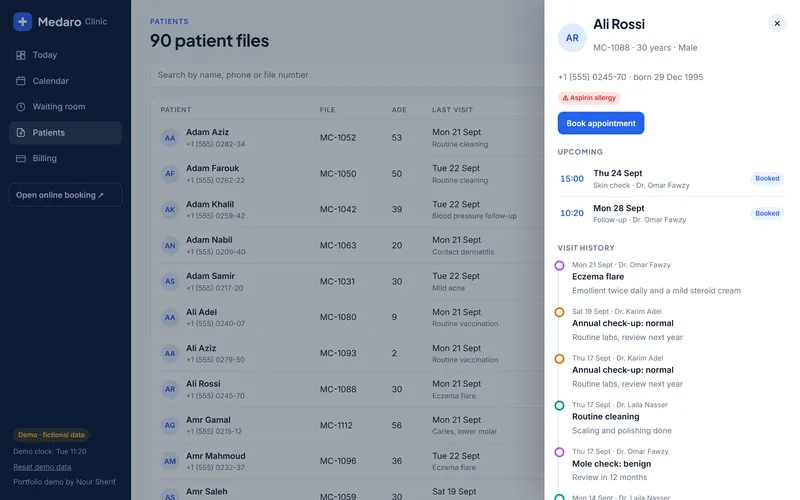Click Mild acne last visit text
Image resolution: width=800 pixels, height=500 pixels.
[448, 288]
